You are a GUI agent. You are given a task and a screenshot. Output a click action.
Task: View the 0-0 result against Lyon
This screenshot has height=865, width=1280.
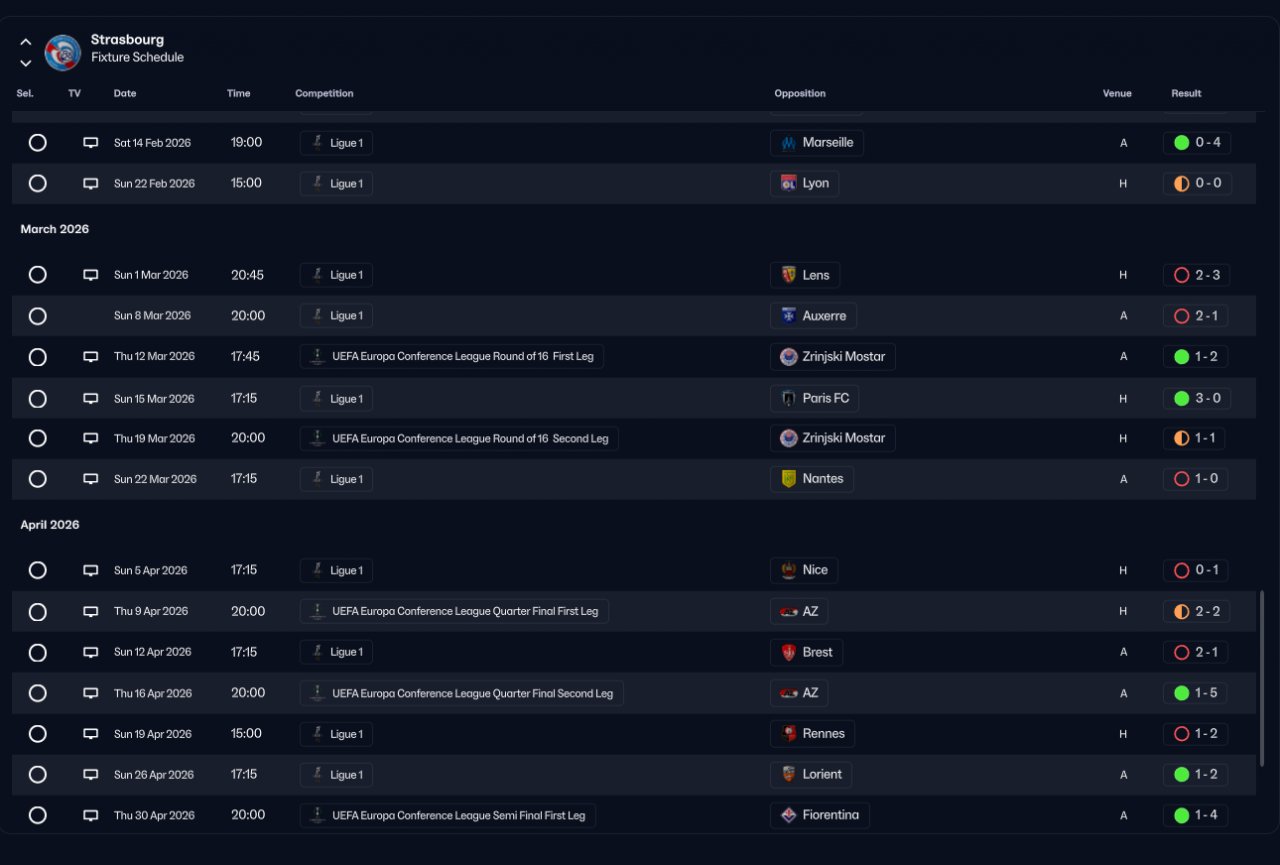1197,184
